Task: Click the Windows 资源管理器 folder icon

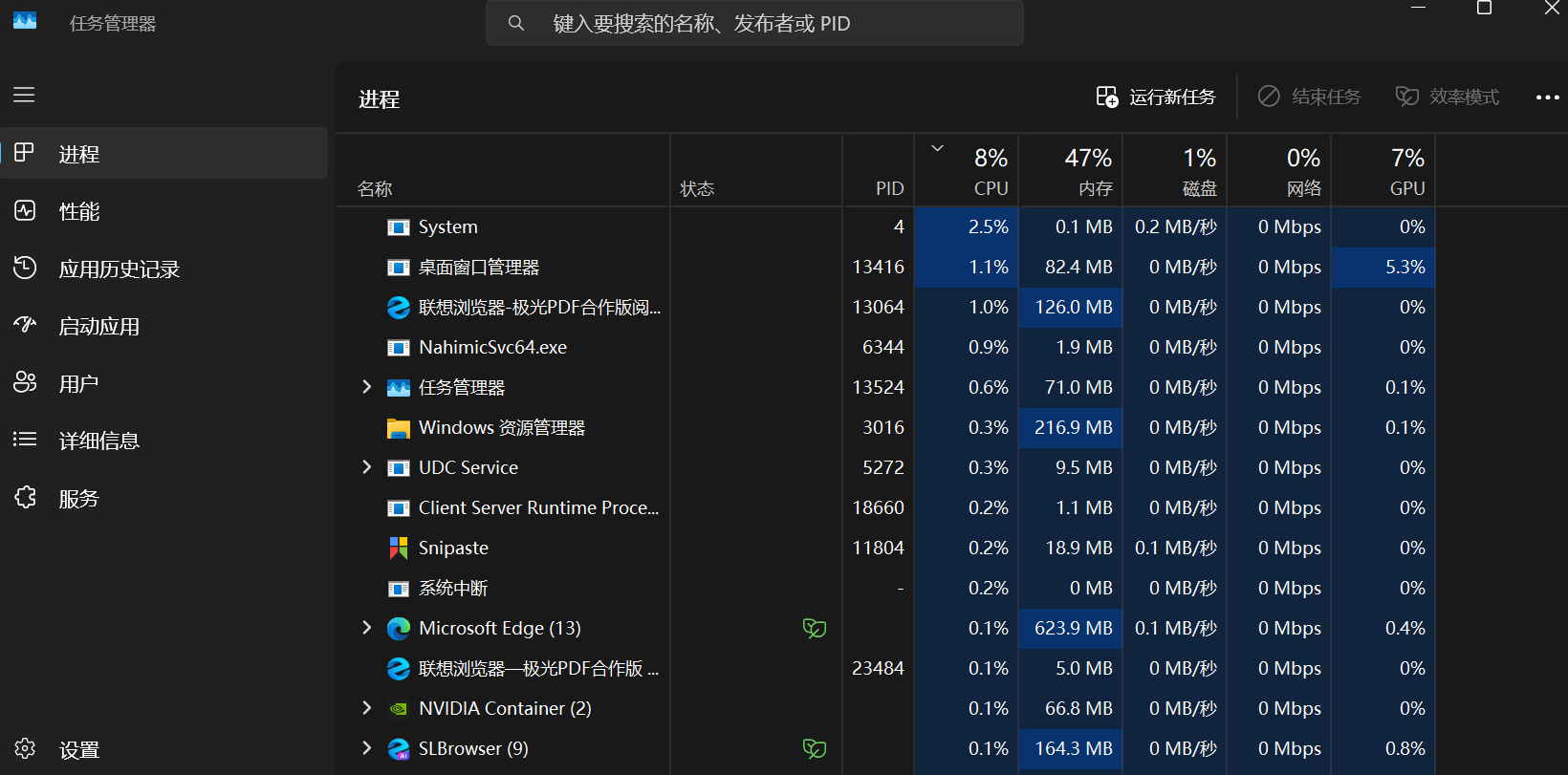Action: tap(399, 428)
